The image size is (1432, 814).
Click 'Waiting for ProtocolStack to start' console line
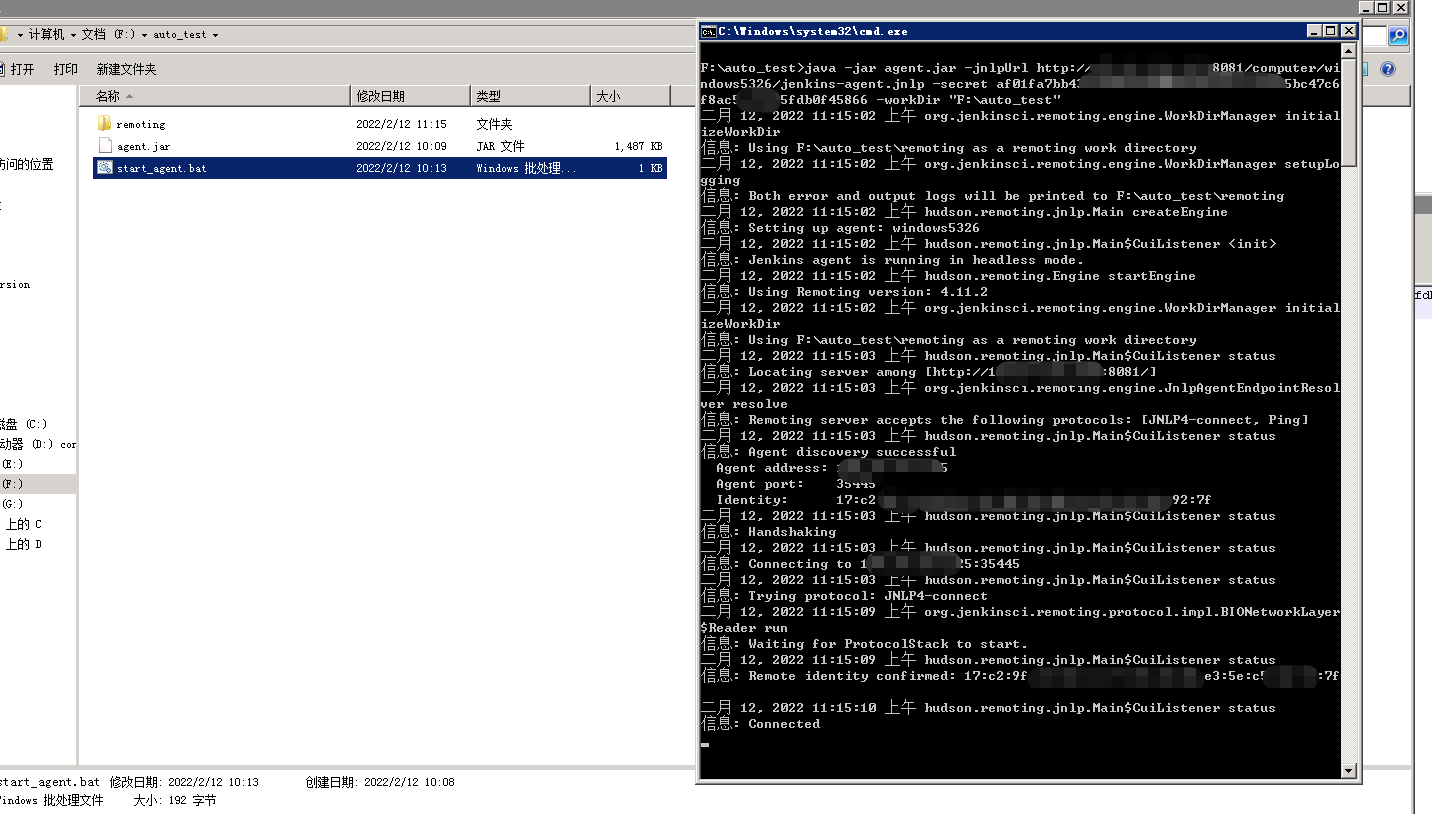(865, 644)
